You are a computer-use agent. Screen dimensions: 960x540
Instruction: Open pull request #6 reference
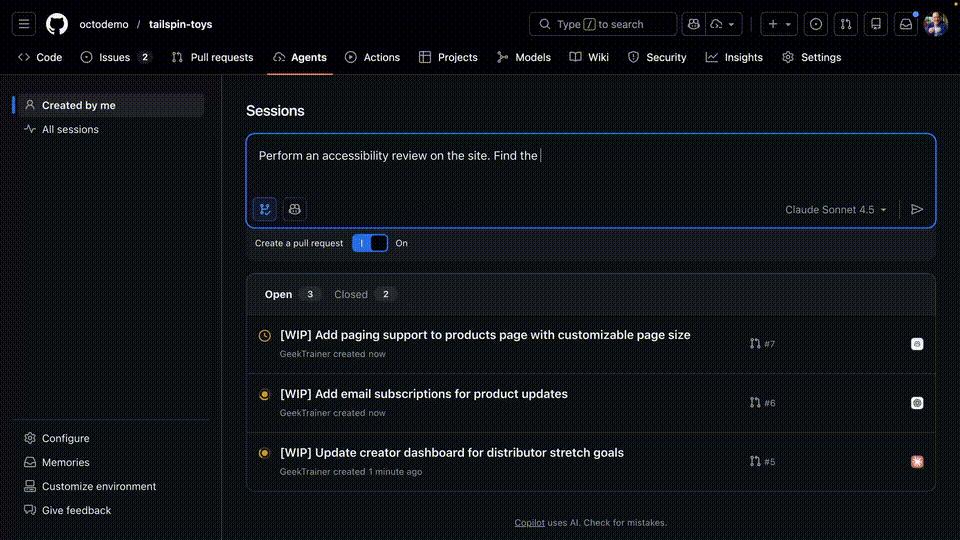pos(762,403)
